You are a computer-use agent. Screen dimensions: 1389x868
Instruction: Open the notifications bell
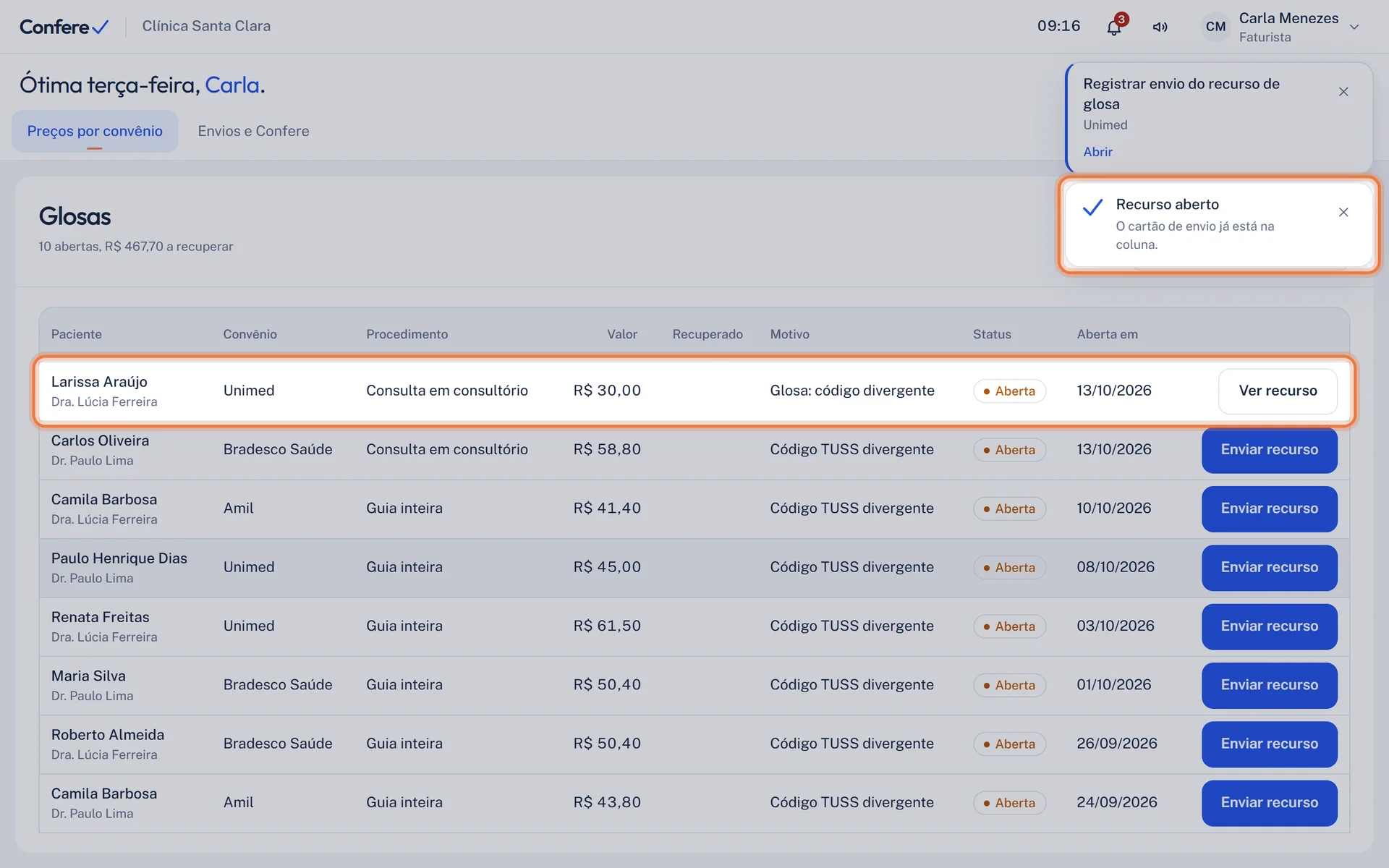click(x=1114, y=27)
